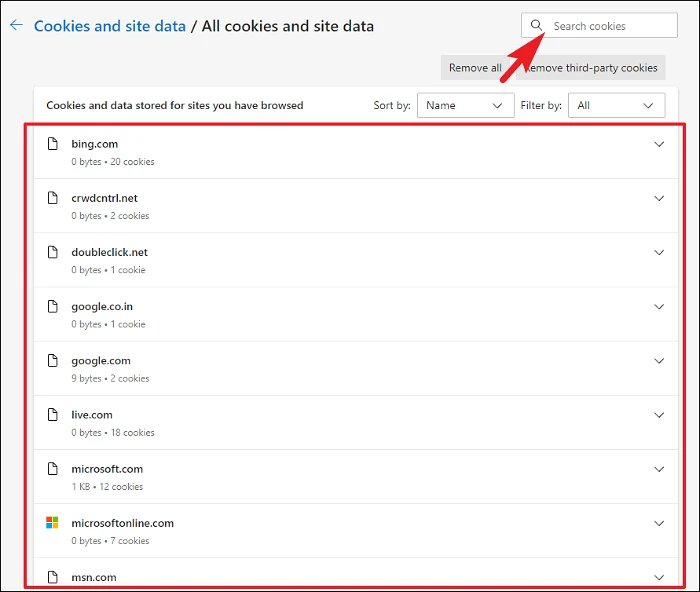Expand the google.com chevron
Screen dimensions: 700x592
659,361
